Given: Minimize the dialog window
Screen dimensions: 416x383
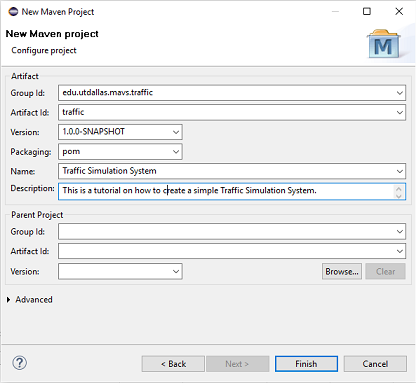Looking at the screenshot, I should pyautogui.click(x=335, y=12).
